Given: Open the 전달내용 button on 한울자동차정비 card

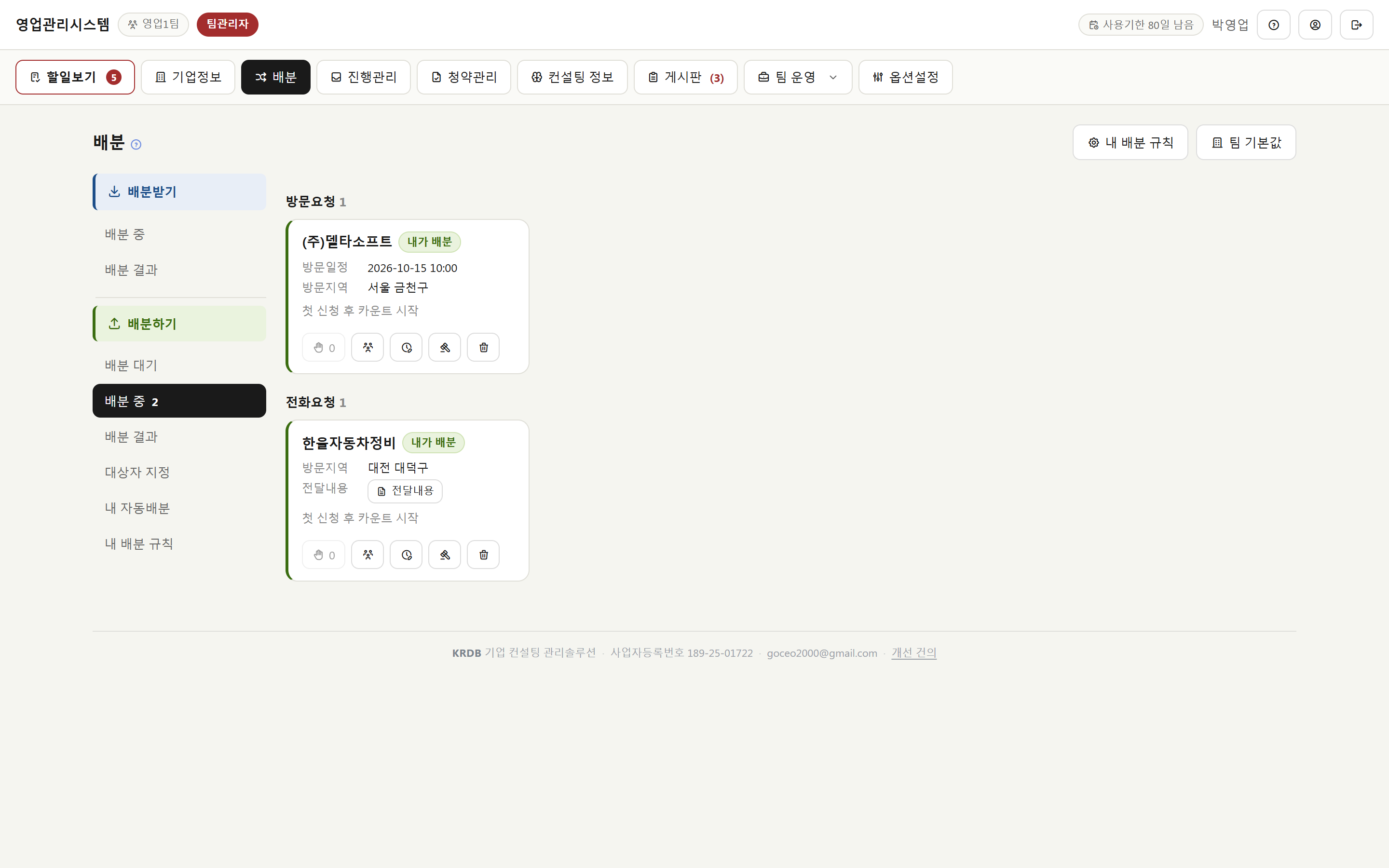Looking at the screenshot, I should [x=405, y=491].
